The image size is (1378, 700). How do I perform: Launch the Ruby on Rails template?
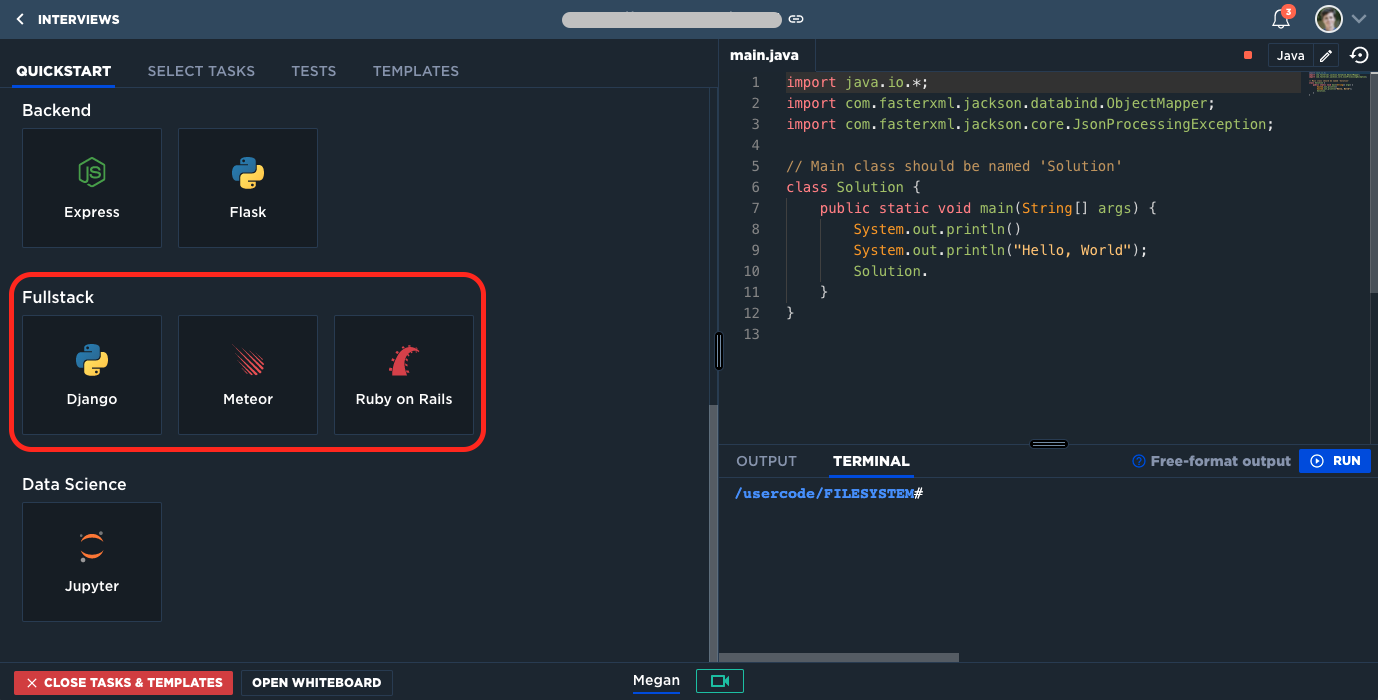404,375
